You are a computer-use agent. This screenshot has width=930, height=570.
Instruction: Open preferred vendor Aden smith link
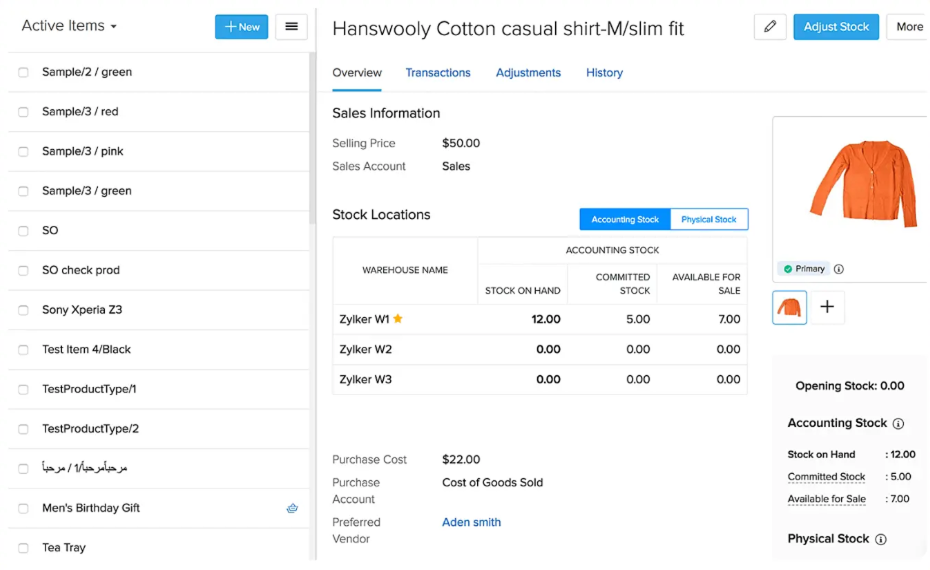pyautogui.click(x=471, y=522)
